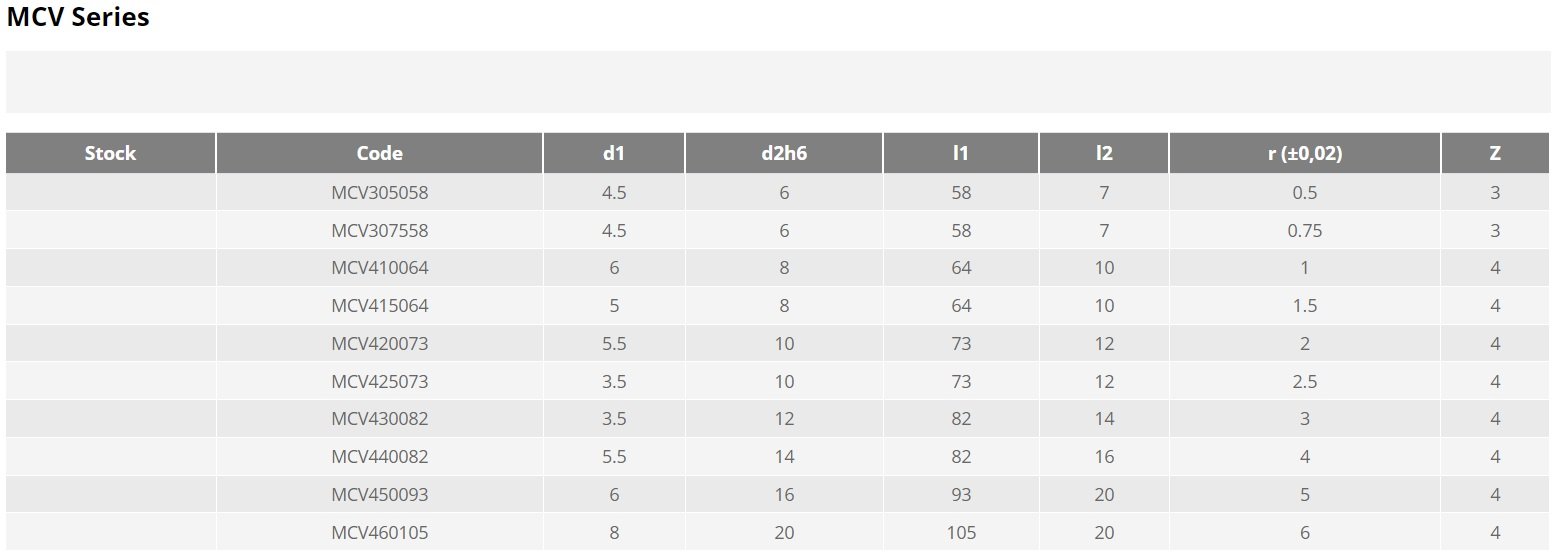Select the MCV430082 entry
The image size is (1559, 559).
click(x=379, y=419)
